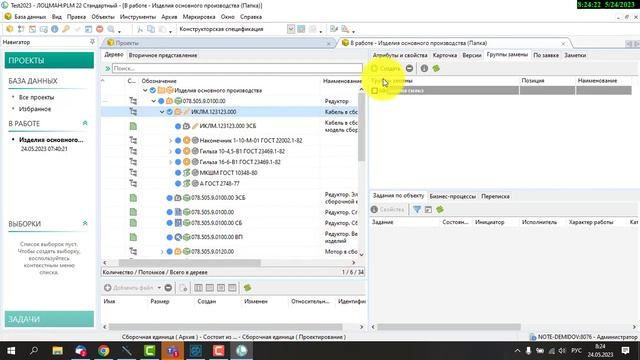Click the scissors cut icon in the toolbar

(x=140, y=29)
